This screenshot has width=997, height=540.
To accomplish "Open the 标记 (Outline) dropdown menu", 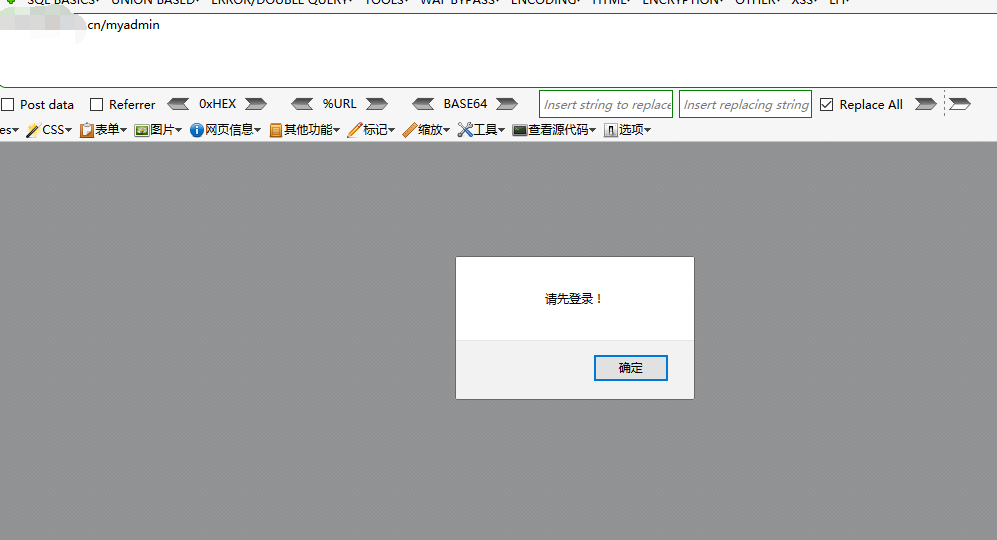I will click(x=371, y=130).
